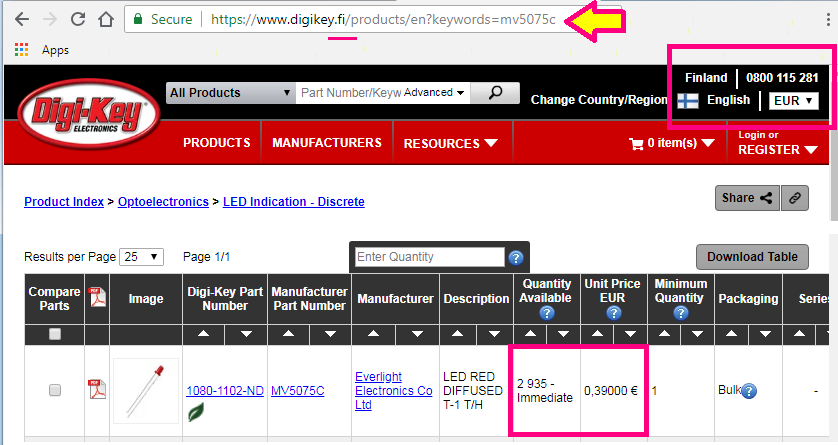
Task: Focus the Part Number/Keyword search field
Action: pos(351,93)
